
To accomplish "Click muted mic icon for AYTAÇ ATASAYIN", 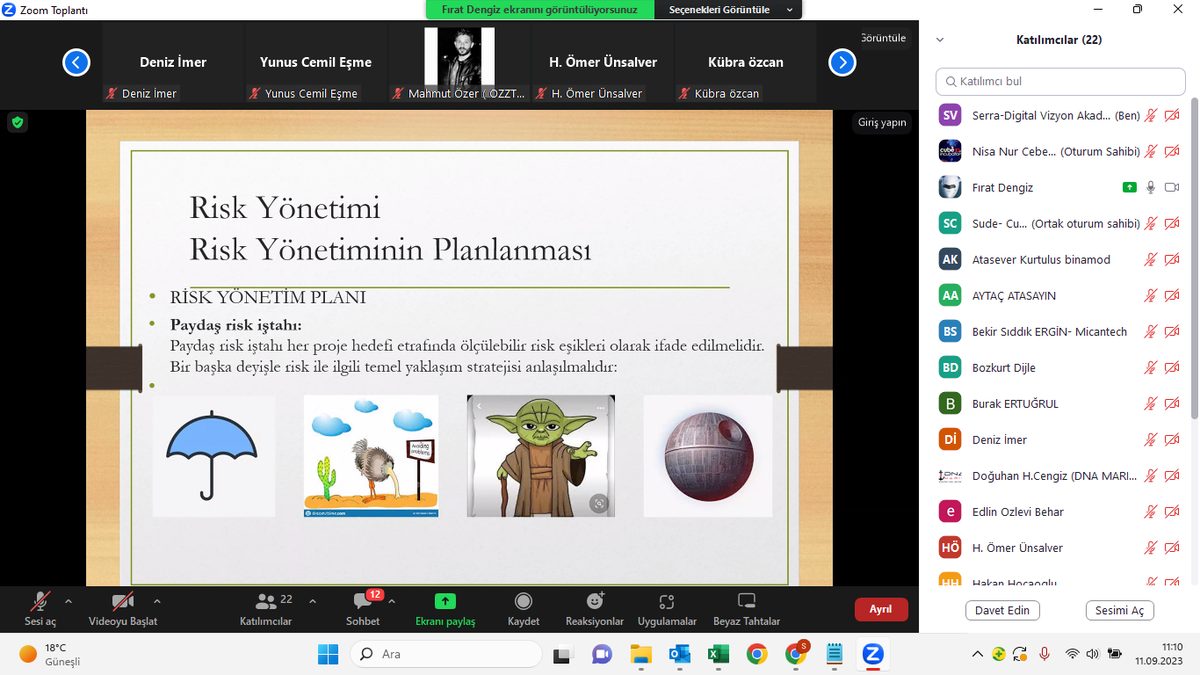I will [x=1151, y=296].
